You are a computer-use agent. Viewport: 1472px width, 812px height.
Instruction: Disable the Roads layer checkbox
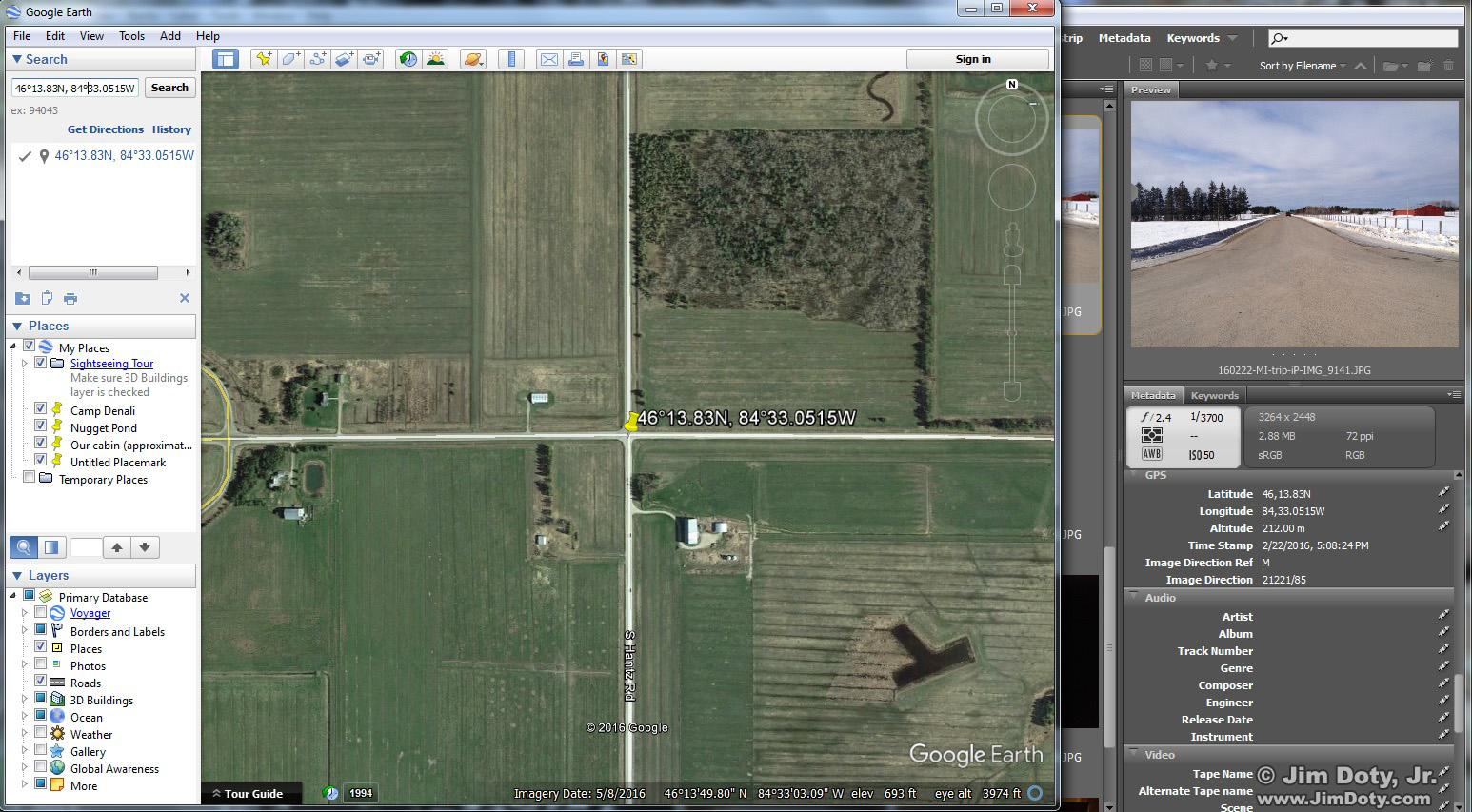click(41, 681)
